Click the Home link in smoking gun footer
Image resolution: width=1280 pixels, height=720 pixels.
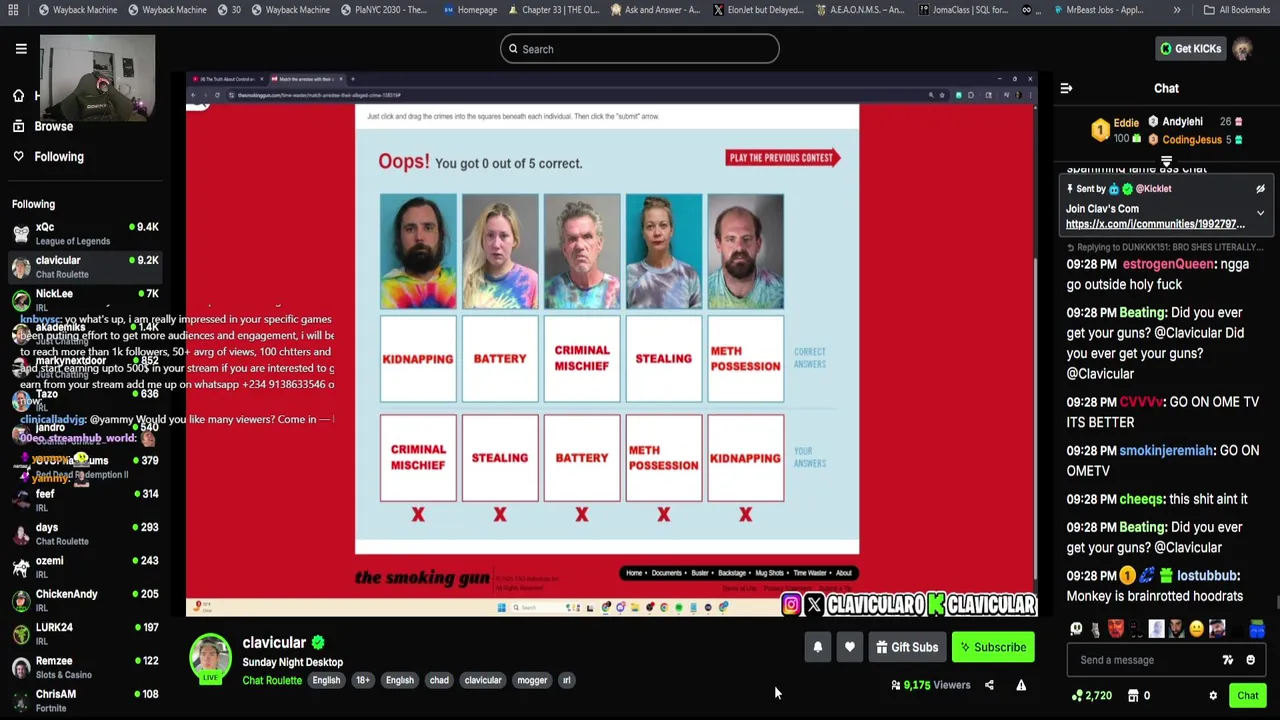tap(634, 573)
